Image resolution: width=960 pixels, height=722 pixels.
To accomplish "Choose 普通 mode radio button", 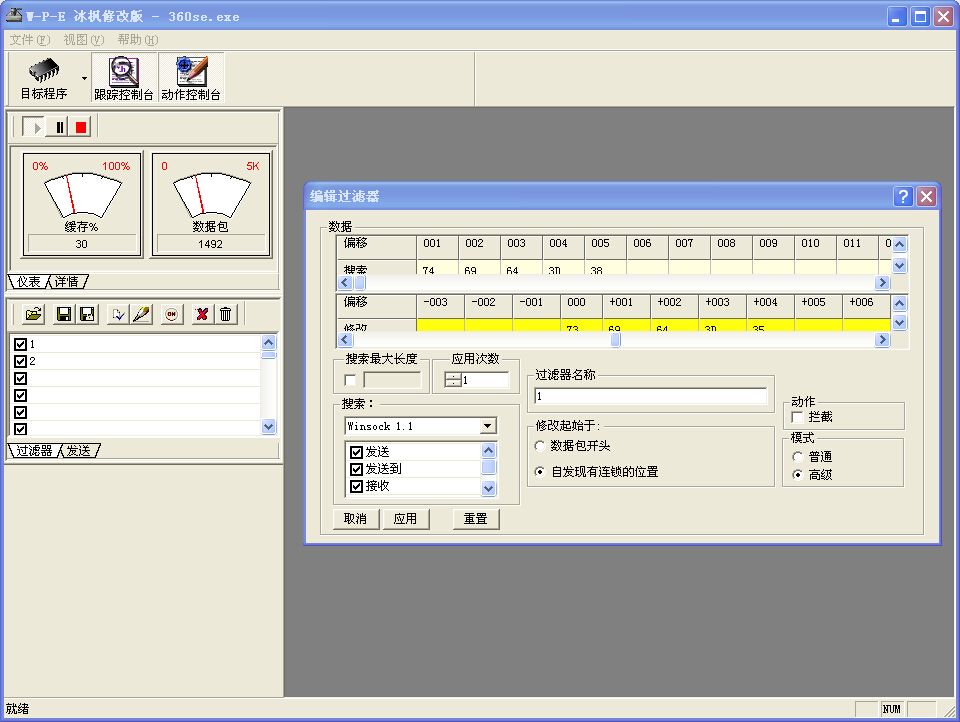I will pyautogui.click(x=797, y=457).
